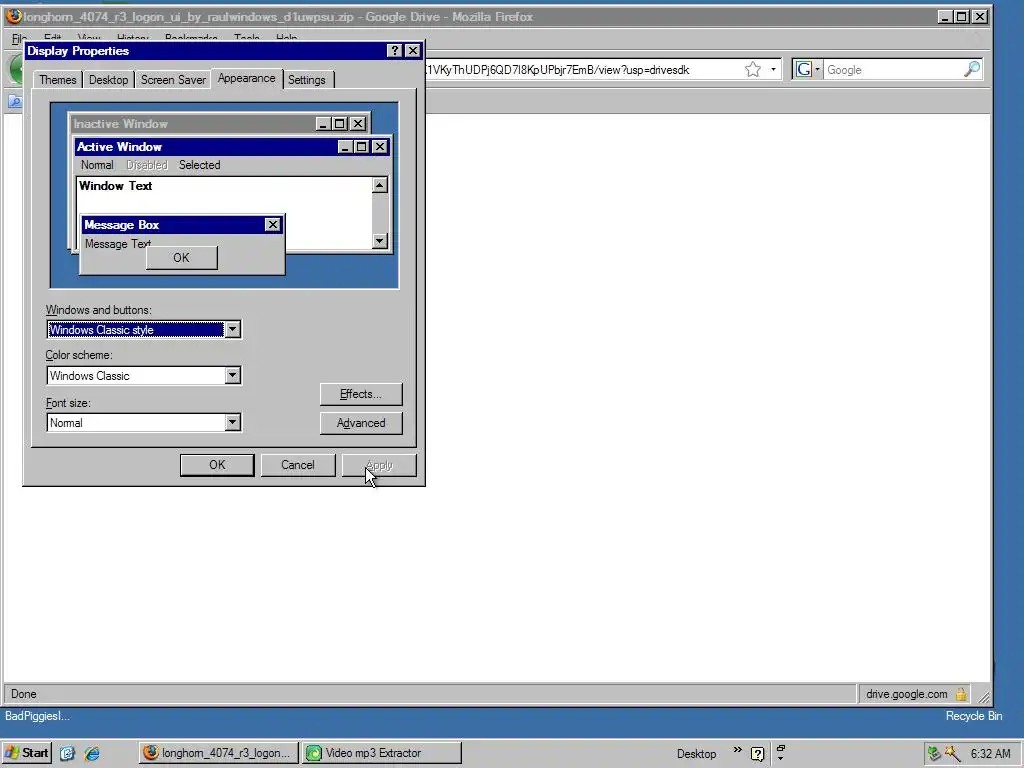Click the Display Properties help question button

(394, 51)
